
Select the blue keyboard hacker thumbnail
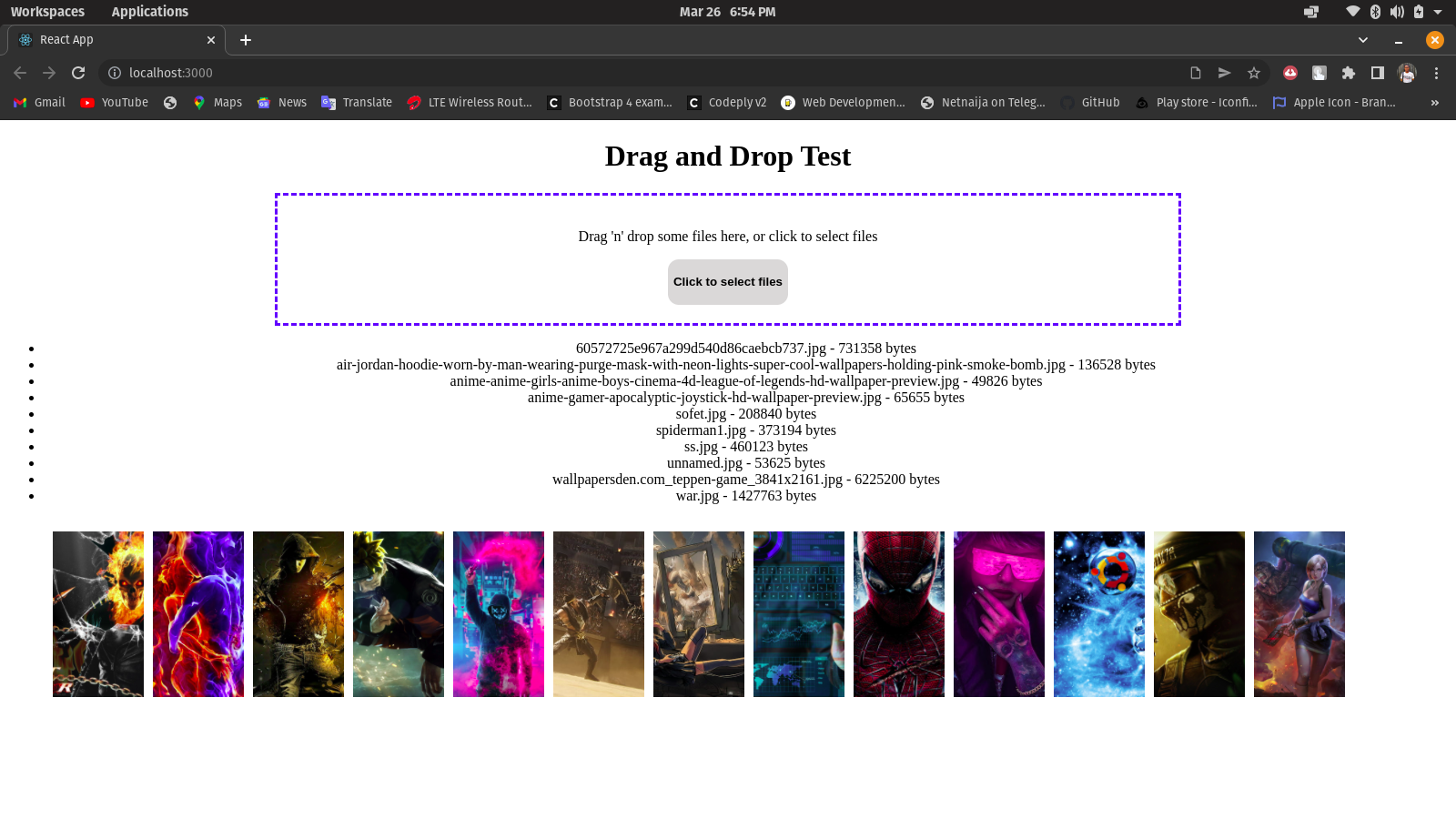(x=799, y=614)
